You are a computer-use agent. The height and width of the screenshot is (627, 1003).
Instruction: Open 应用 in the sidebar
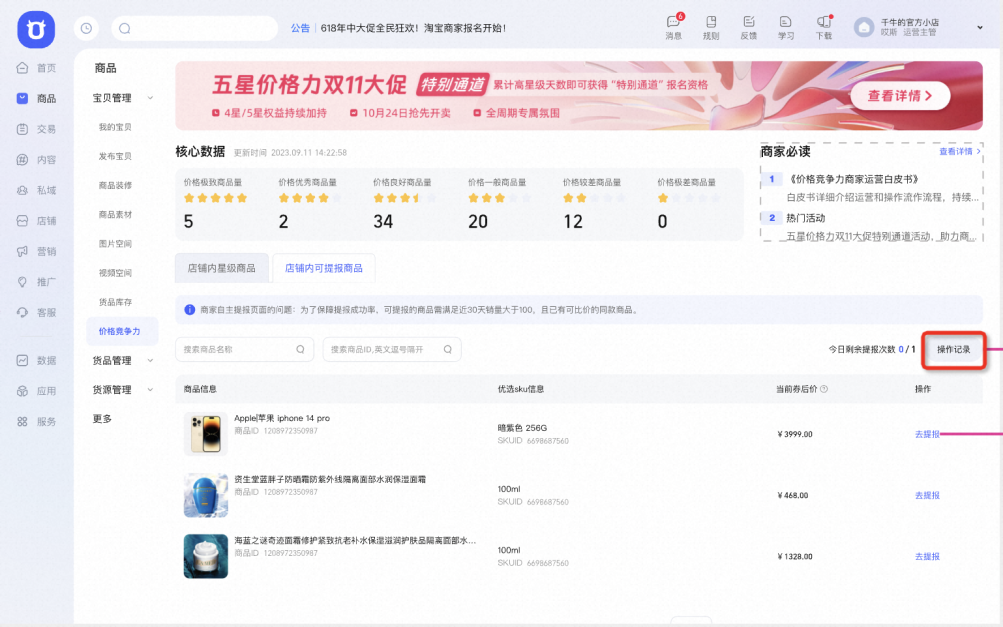coord(36,391)
